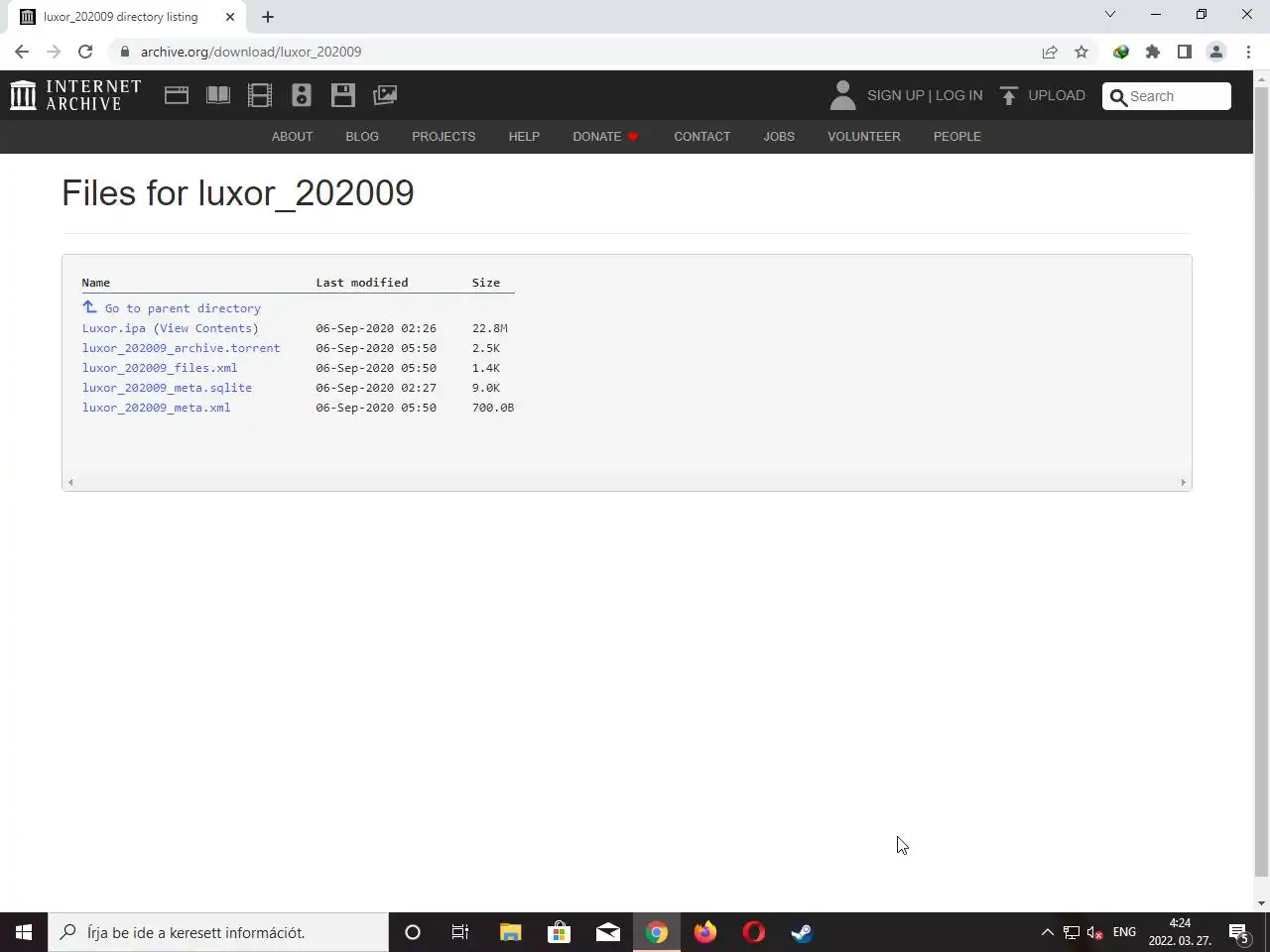Click the browser forward arrow
This screenshot has width=1270, height=952.
click(x=54, y=52)
